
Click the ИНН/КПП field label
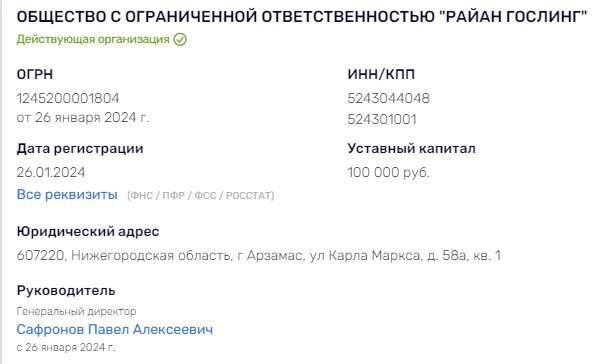click(381, 74)
